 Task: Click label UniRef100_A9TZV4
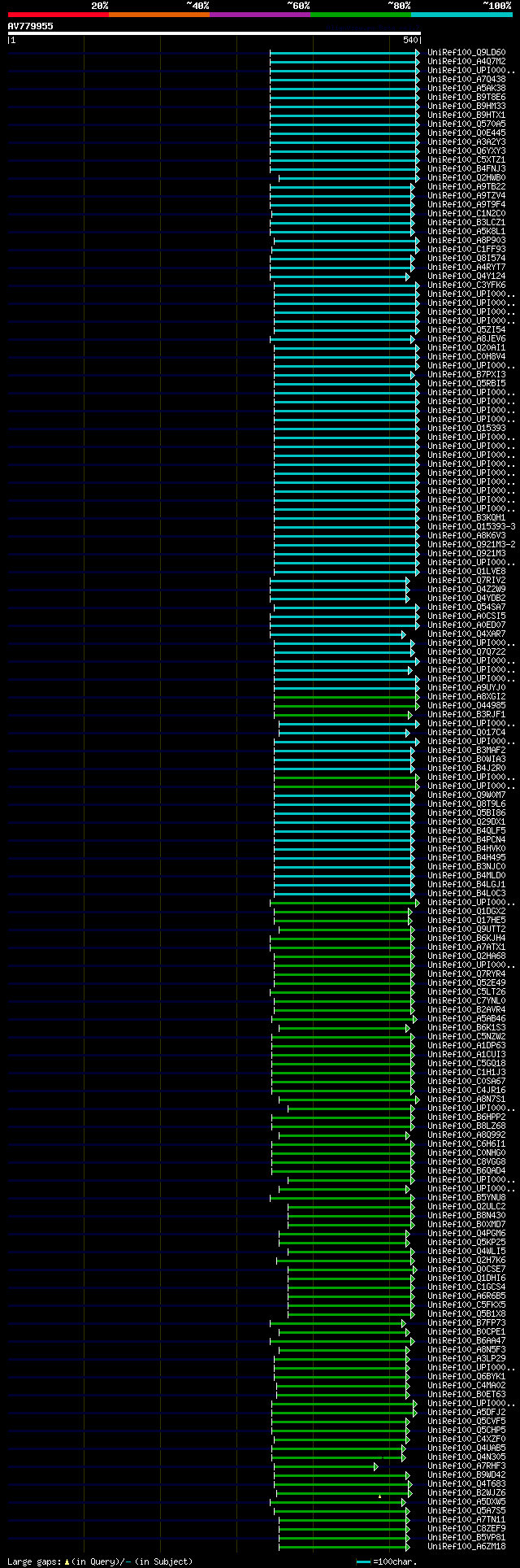[466, 196]
